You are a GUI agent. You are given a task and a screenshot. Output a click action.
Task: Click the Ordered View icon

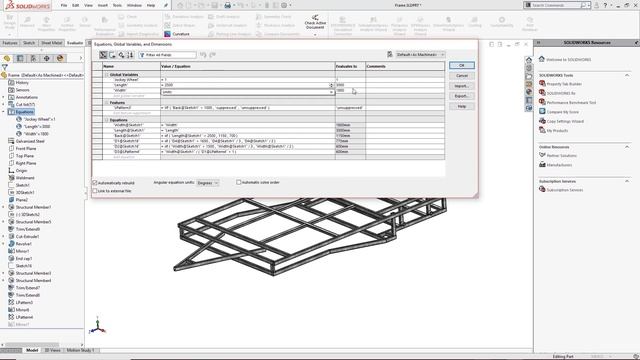tap(130, 55)
